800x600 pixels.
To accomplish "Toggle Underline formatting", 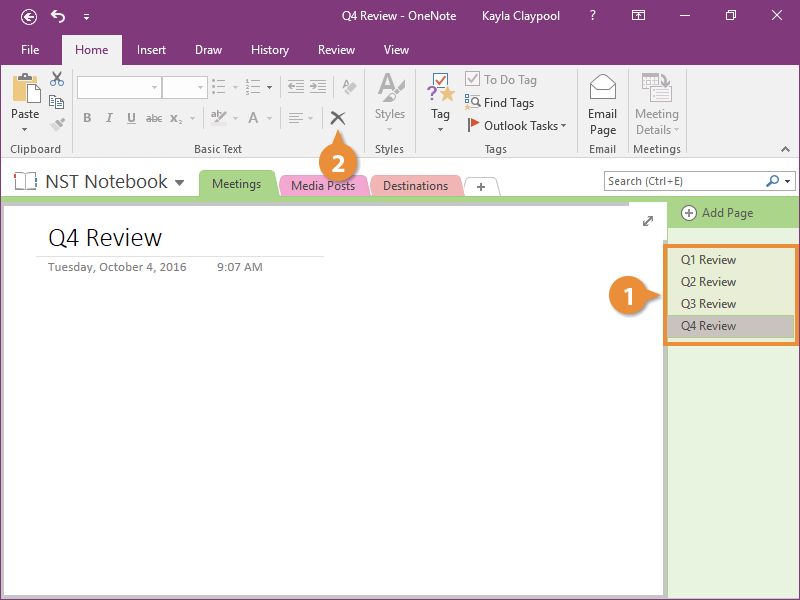I will [131, 118].
